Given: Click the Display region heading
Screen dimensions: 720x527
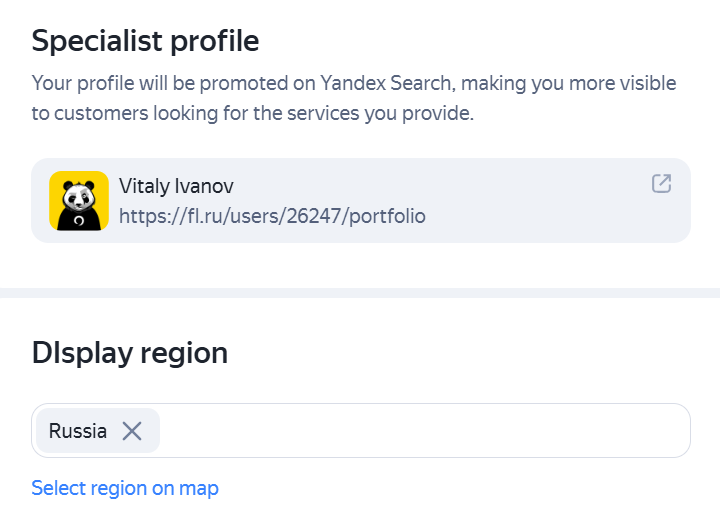Looking at the screenshot, I should click(x=129, y=353).
